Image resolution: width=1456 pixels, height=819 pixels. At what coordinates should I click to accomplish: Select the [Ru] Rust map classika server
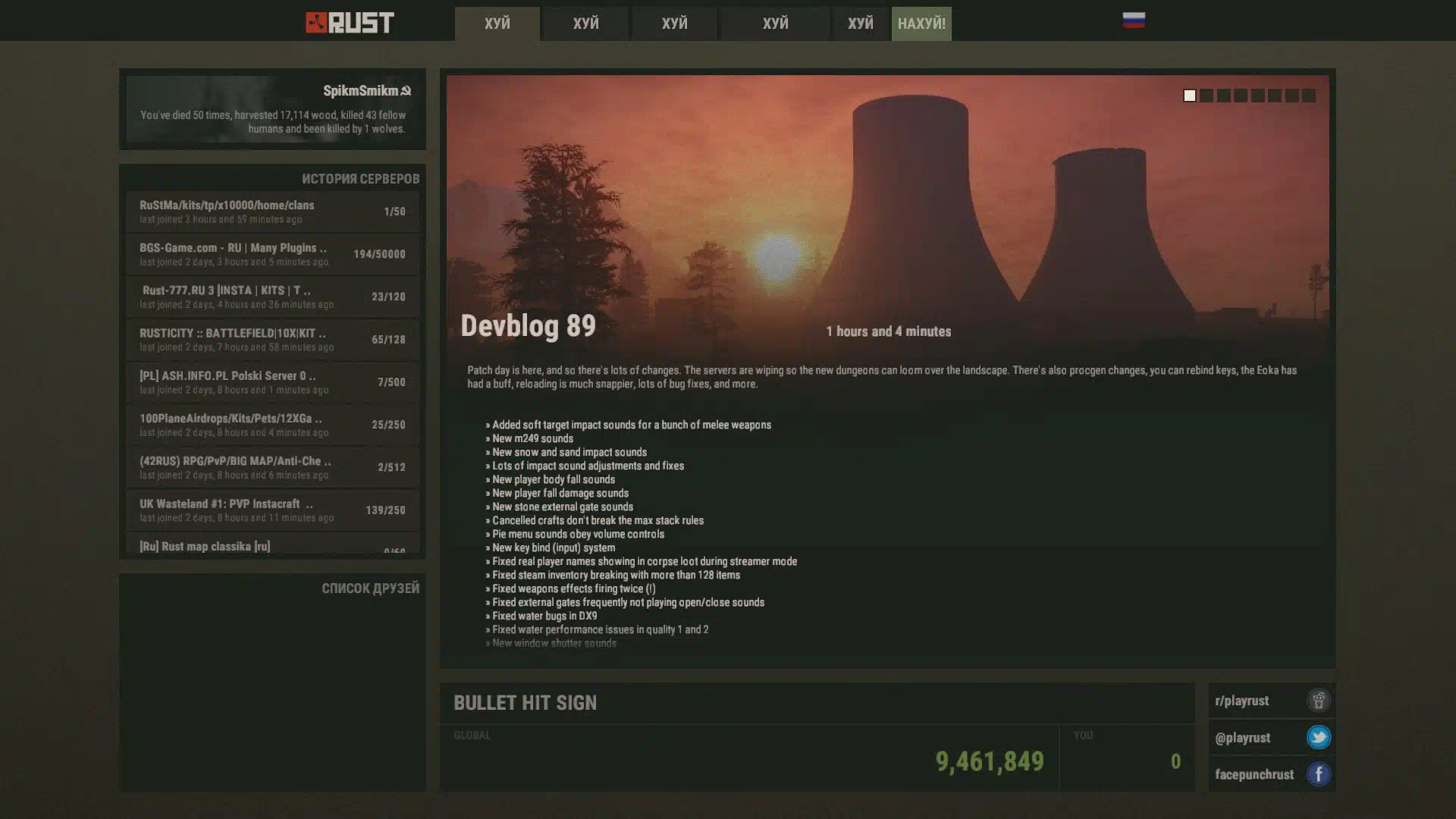click(x=272, y=544)
